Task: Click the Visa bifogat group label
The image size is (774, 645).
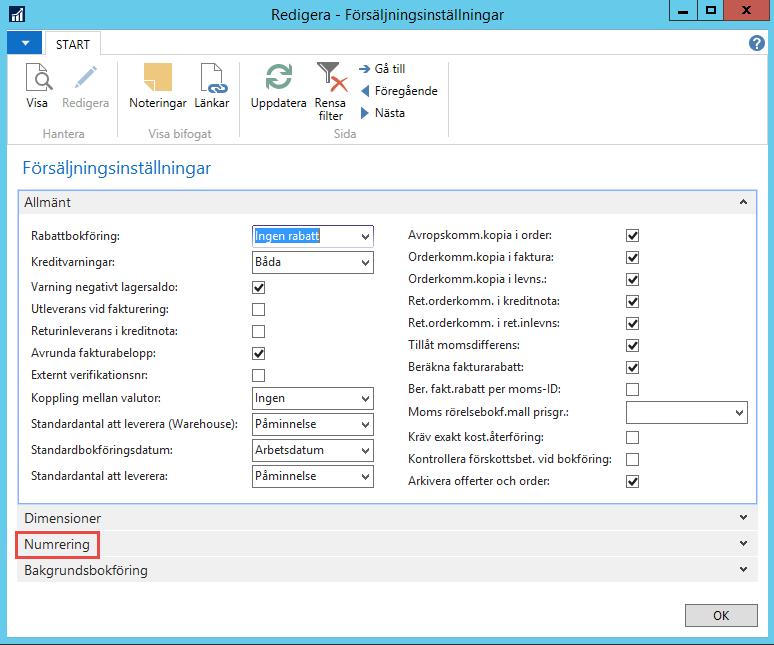Action: pos(180,134)
